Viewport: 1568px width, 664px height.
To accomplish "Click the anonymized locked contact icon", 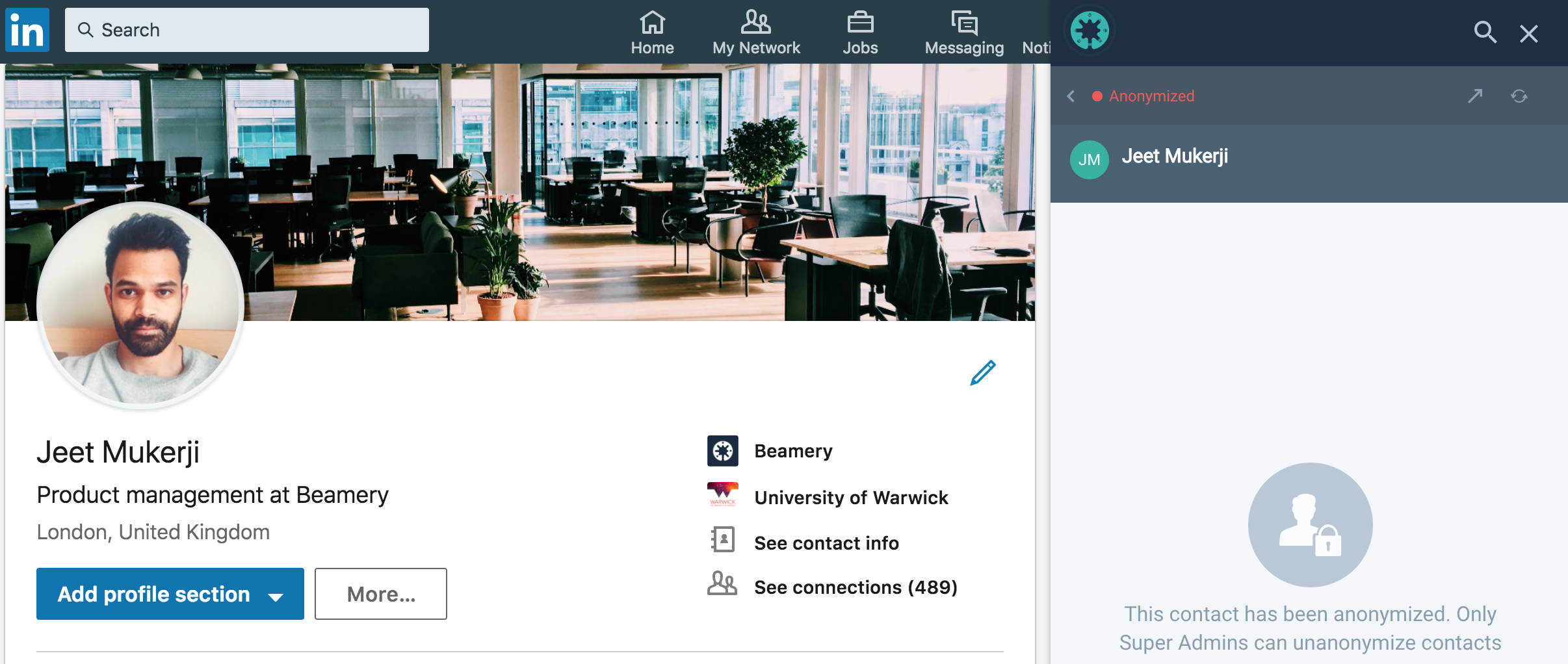I will point(1310,524).
